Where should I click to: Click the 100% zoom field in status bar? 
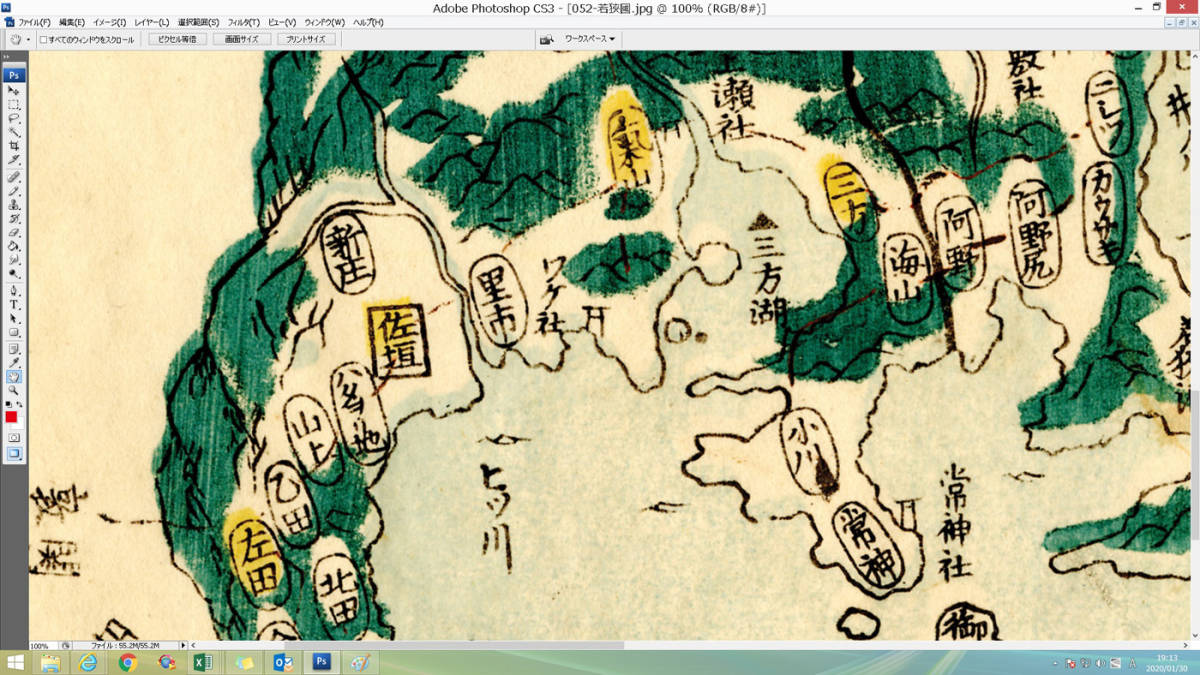pos(43,646)
